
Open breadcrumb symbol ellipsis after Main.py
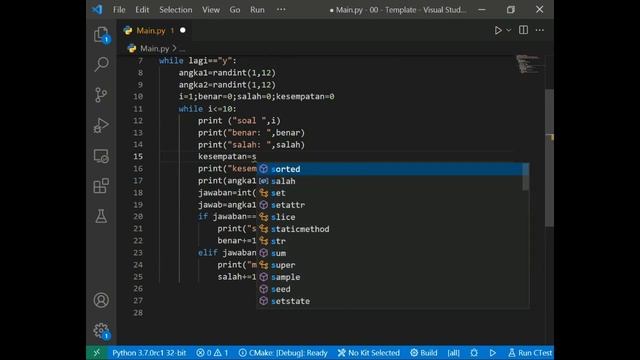pyautogui.click(x=182, y=49)
